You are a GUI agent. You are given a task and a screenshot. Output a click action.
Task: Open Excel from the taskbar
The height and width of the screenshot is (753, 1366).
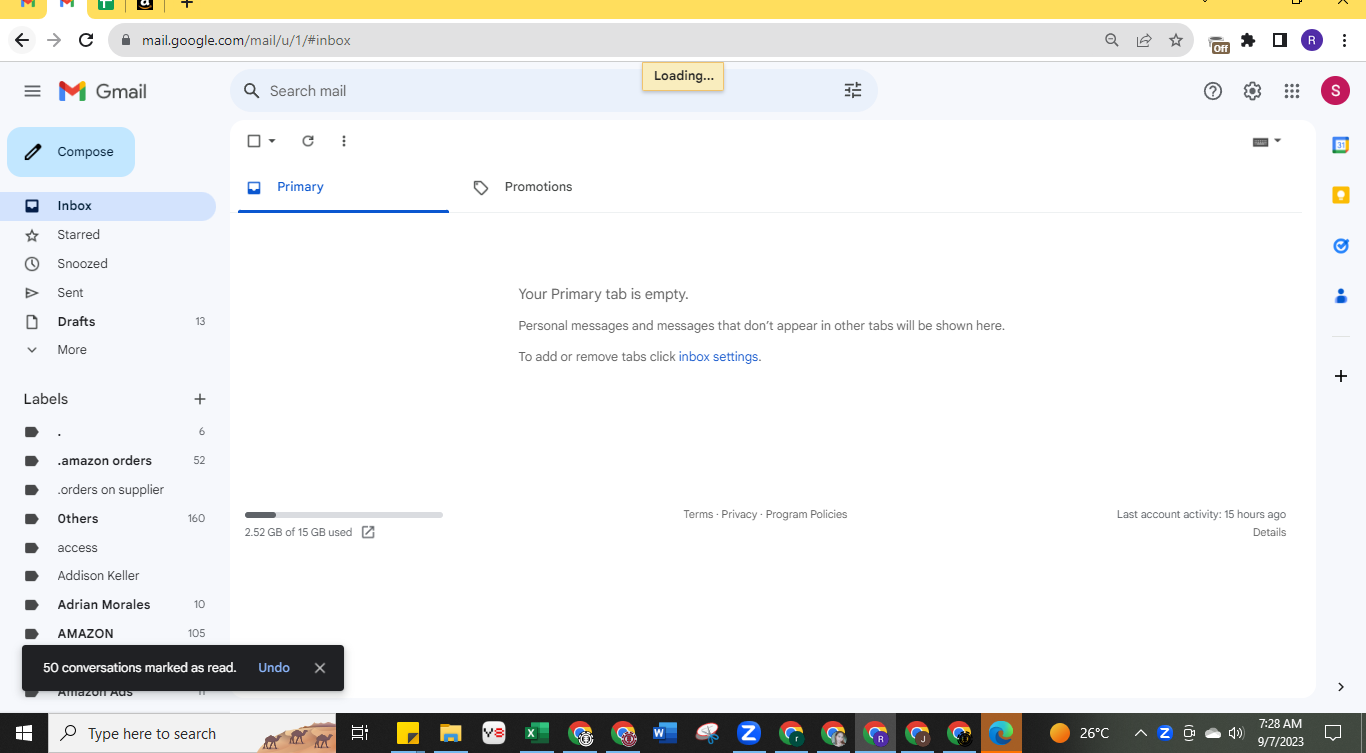click(x=536, y=733)
